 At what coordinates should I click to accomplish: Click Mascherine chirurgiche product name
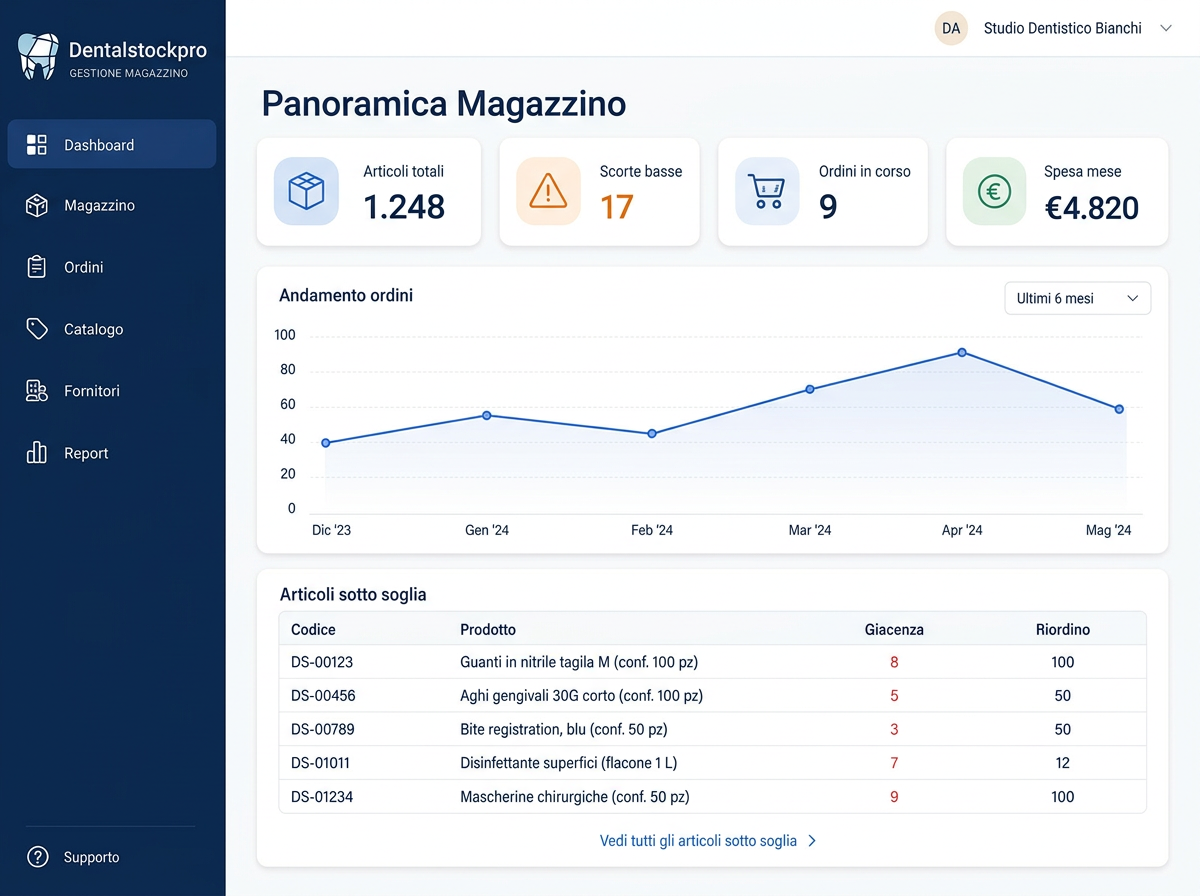click(x=575, y=797)
